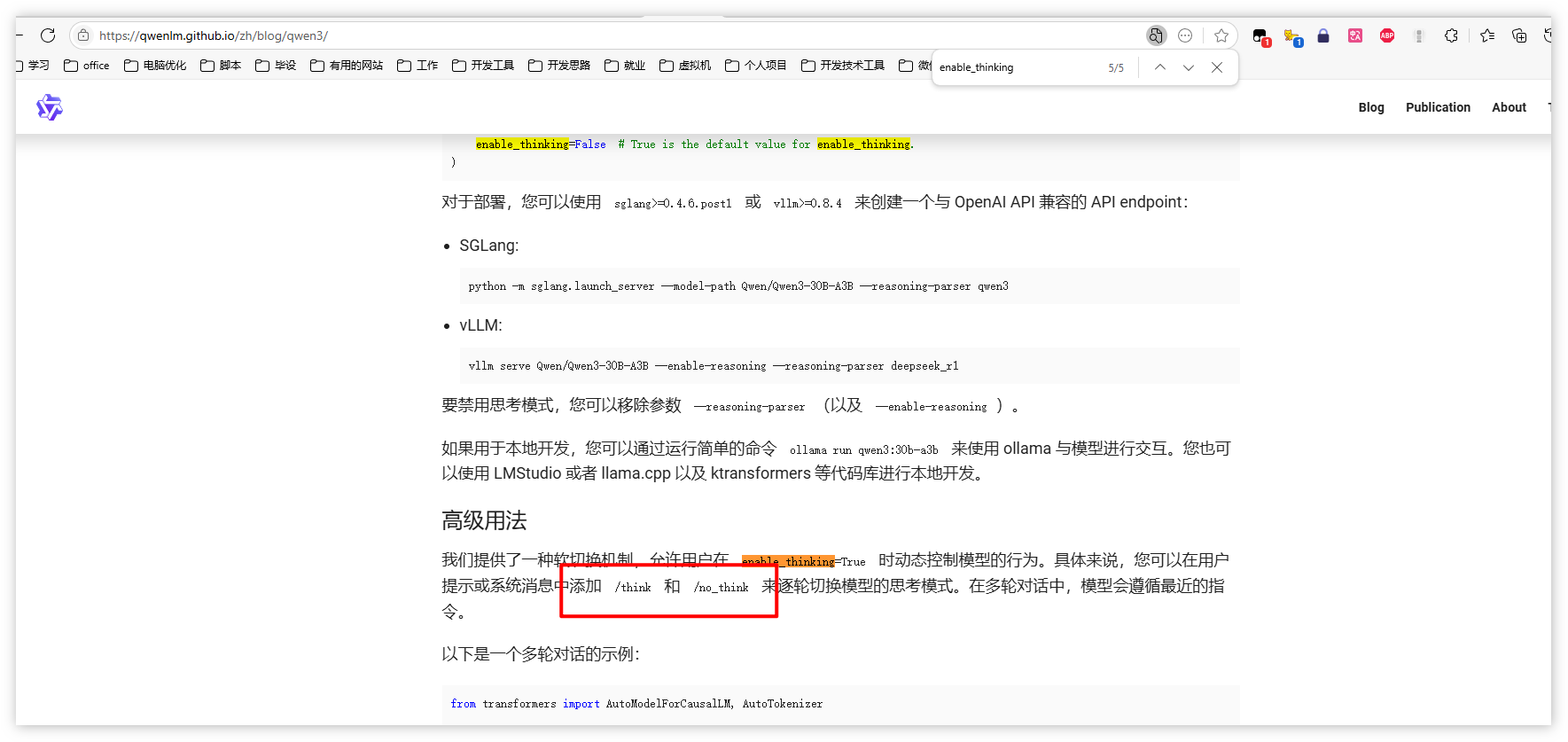The height and width of the screenshot is (742, 1568).
Task: Open the 脚本 bookmark folder
Action: click(x=221, y=66)
